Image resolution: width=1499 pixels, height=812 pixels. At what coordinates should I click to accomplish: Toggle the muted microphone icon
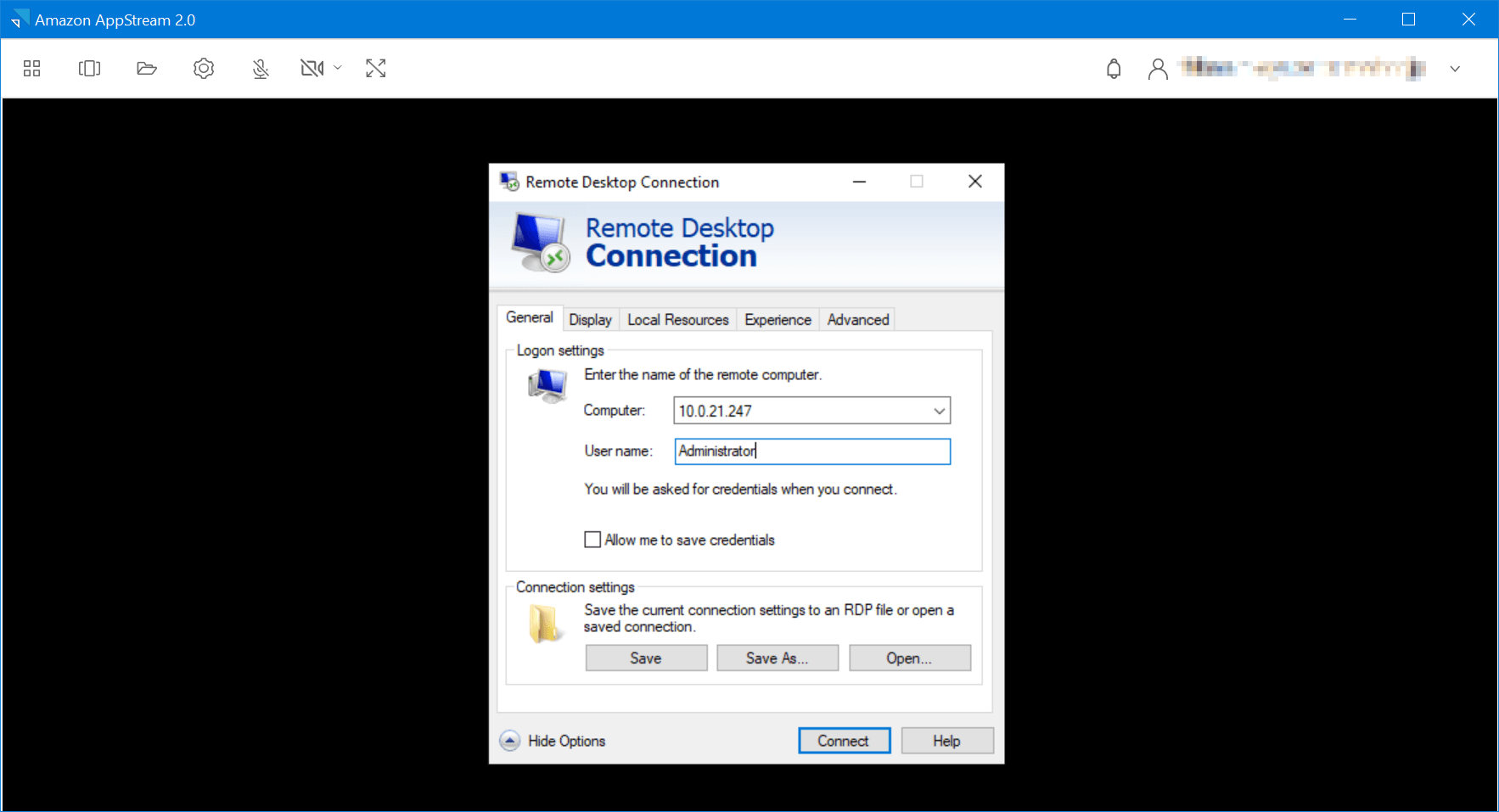(x=261, y=69)
